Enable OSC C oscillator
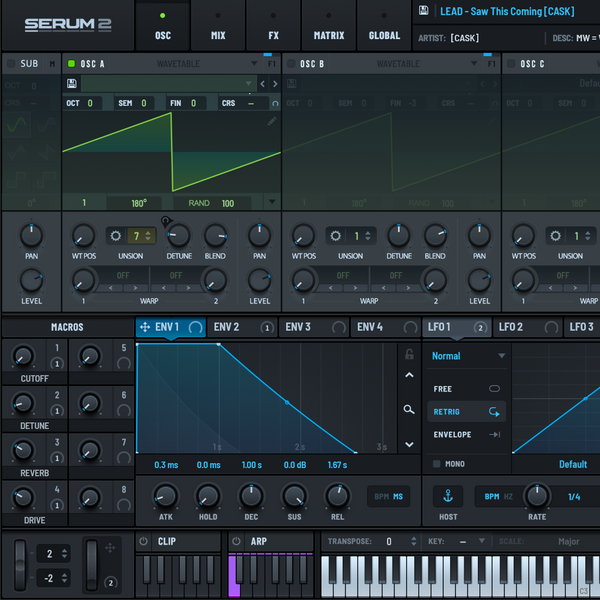This screenshot has width=600, height=600. pyautogui.click(x=511, y=64)
